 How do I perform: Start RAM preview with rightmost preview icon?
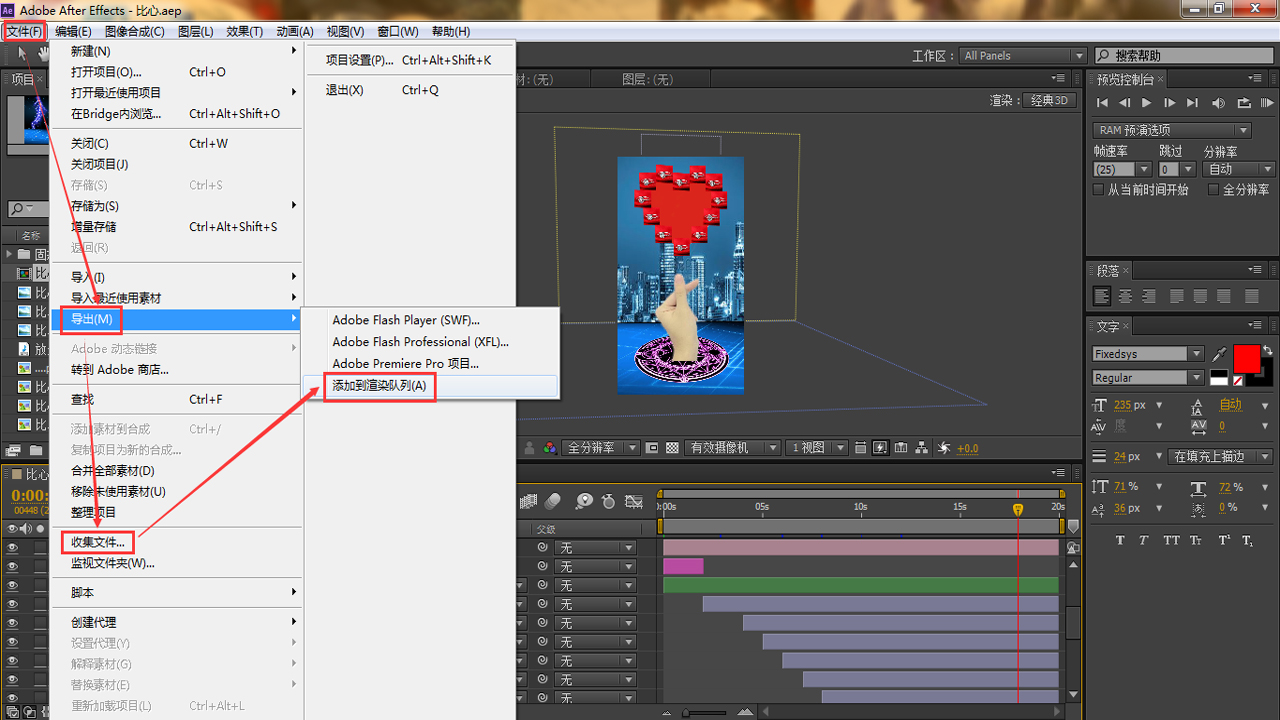pos(1268,103)
